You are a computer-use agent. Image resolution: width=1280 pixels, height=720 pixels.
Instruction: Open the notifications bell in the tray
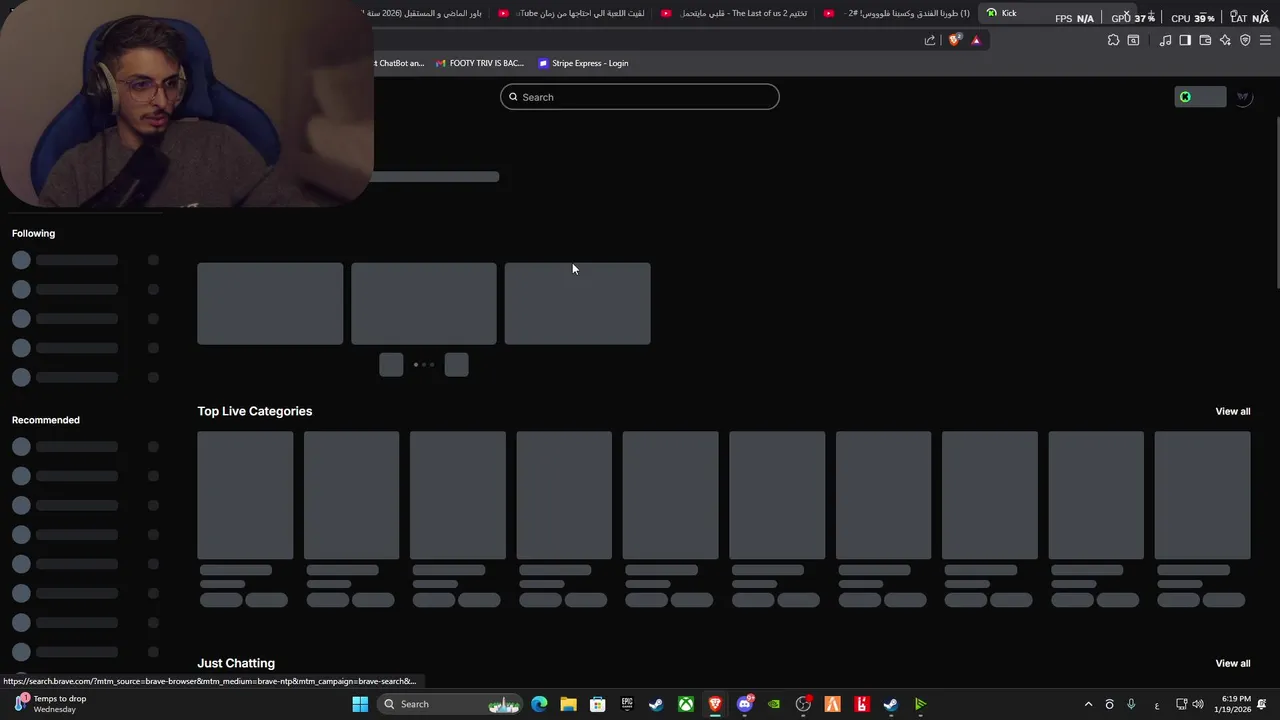coord(1263,704)
